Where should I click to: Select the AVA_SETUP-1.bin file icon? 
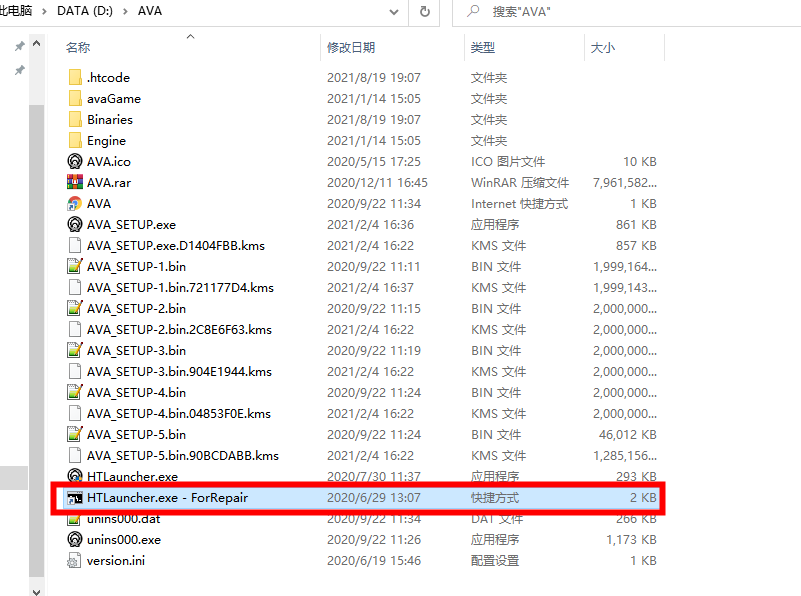click(x=75, y=266)
